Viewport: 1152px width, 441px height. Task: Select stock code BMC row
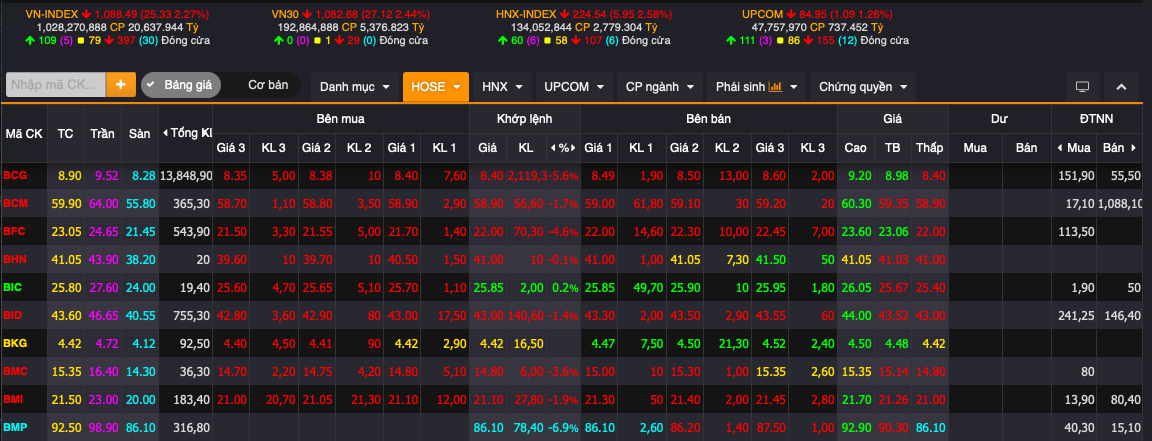tap(15, 371)
